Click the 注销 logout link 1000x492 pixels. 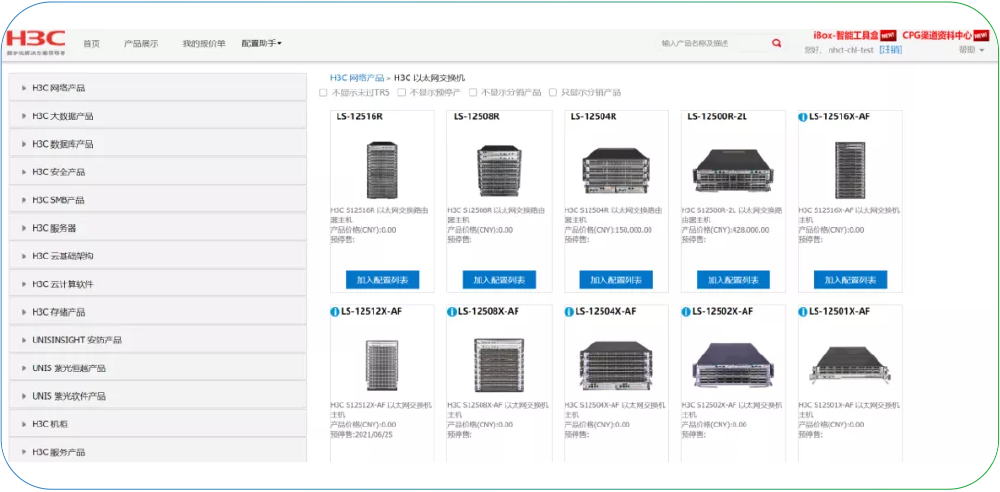pyautogui.click(x=890, y=50)
